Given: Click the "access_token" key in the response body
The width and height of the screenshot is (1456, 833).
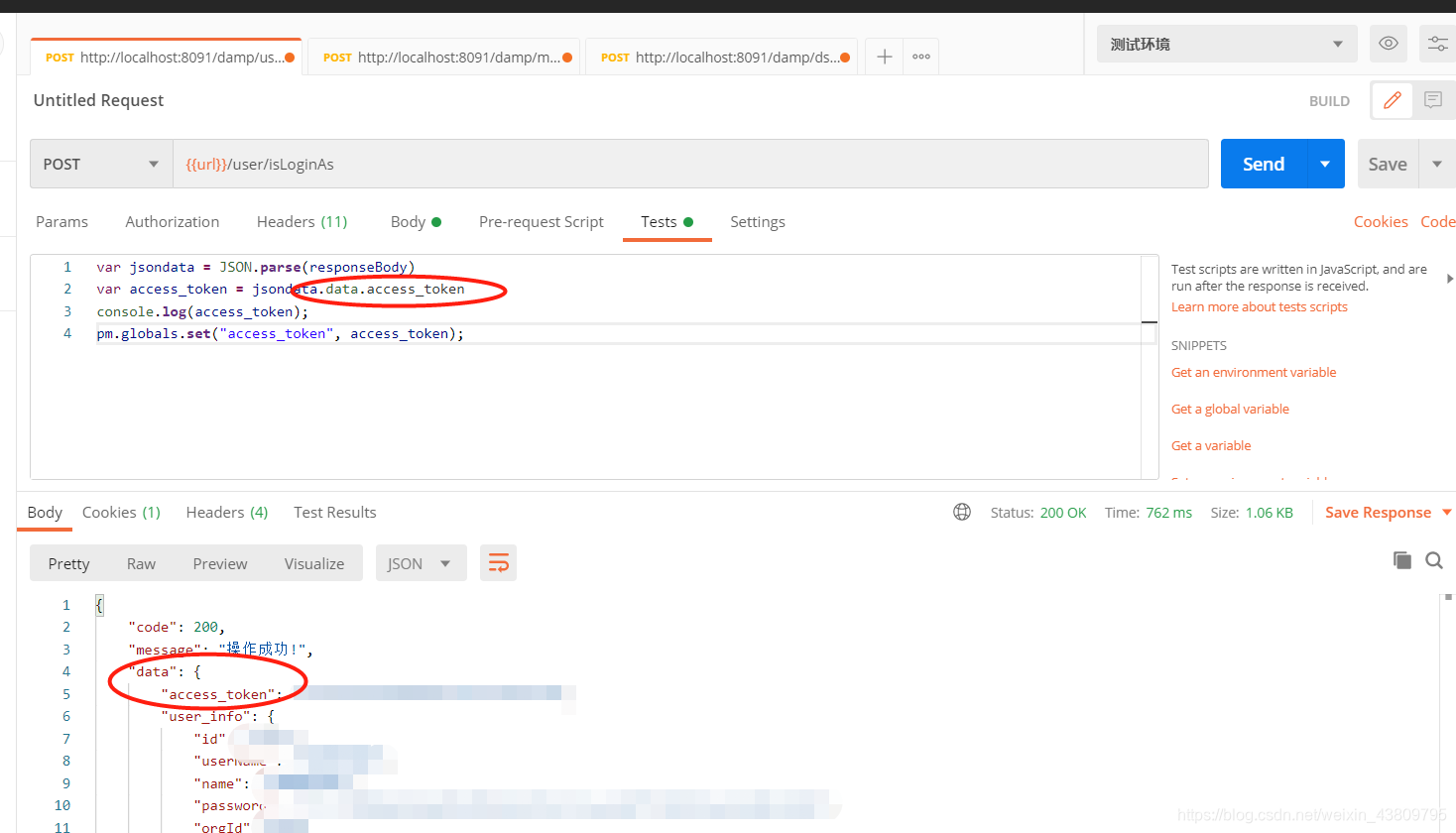Looking at the screenshot, I should [x=217, y=694].
